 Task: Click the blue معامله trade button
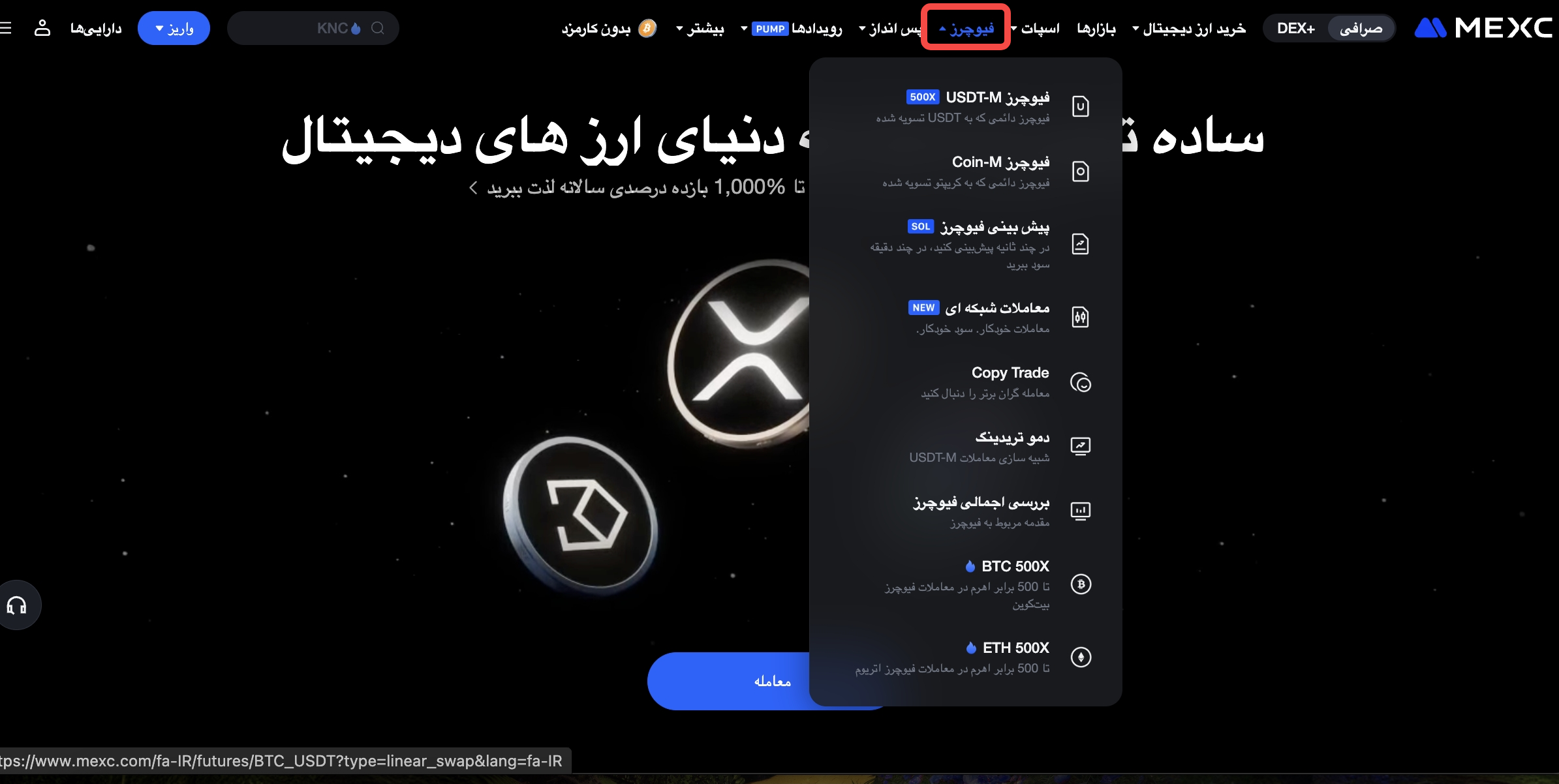[x=772, y=681]
